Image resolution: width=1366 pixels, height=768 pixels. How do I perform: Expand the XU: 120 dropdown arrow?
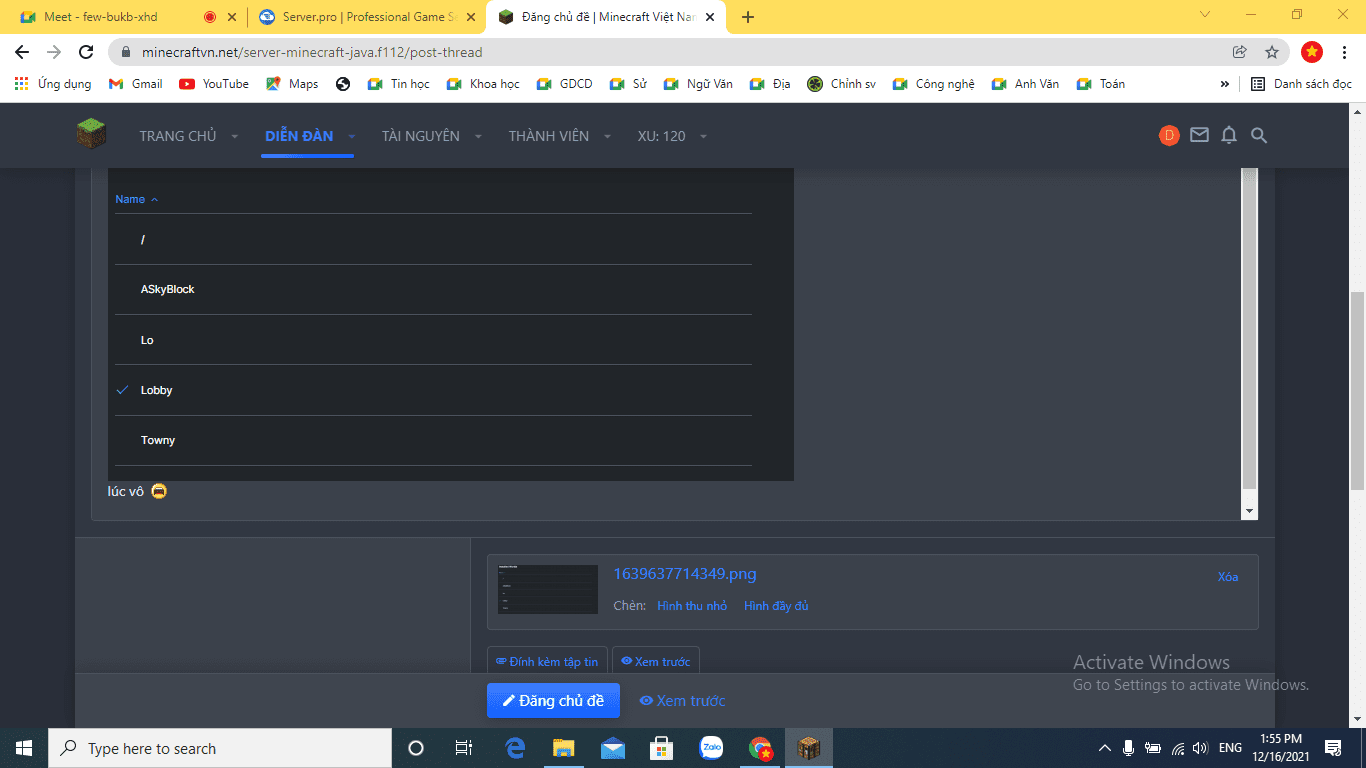click(703, 136)
